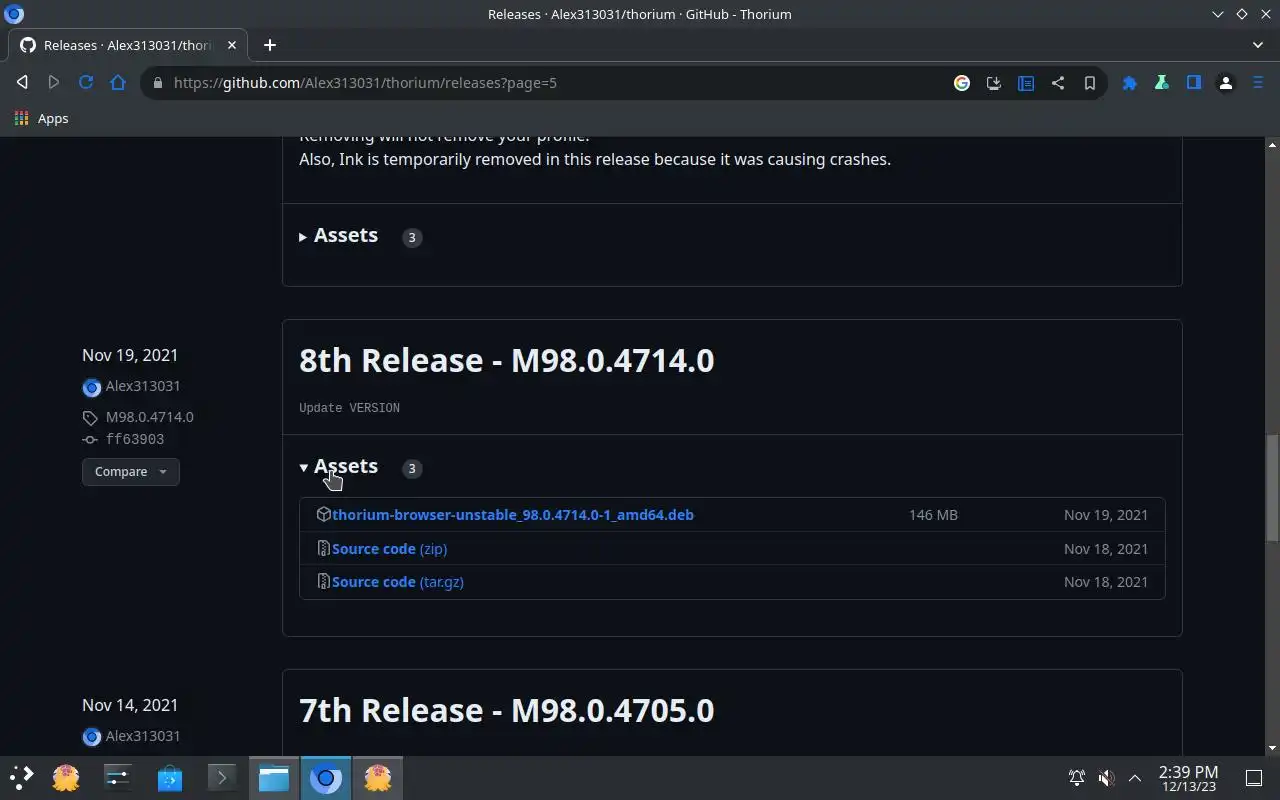
Task: Toggle the browser side panel
Action: tap(1194, 83)
